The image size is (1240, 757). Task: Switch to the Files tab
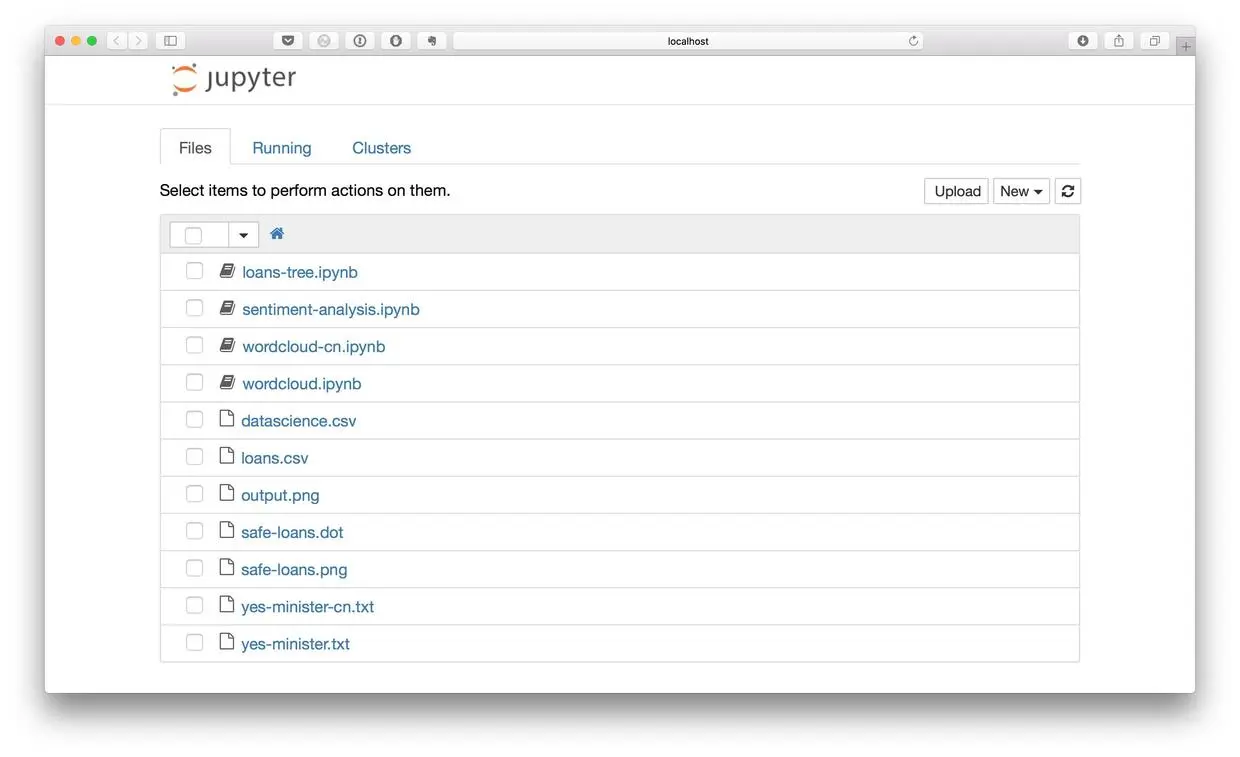(195, 147)
